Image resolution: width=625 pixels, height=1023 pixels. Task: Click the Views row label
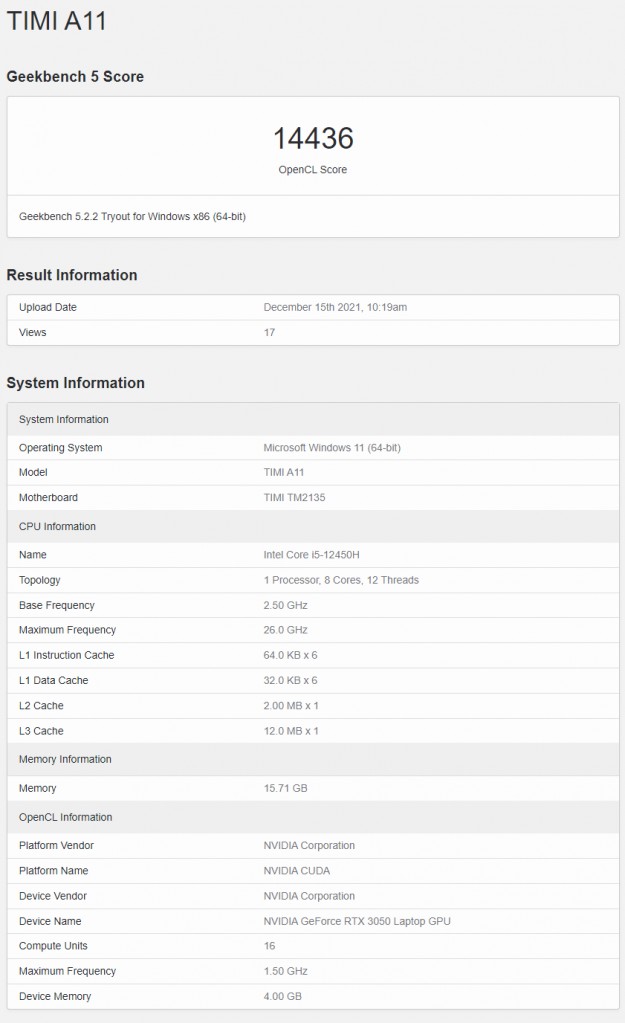tap(33, 332)
